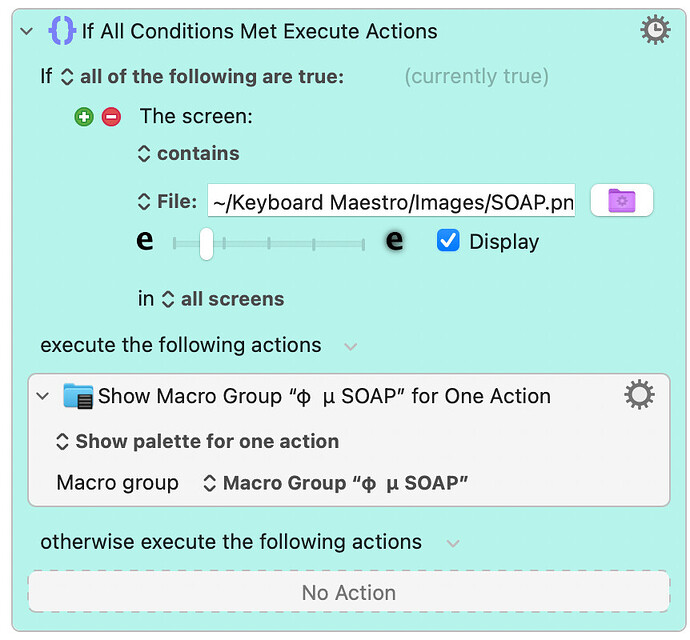Click the curly braces If action icon

(x=62, y=31)
